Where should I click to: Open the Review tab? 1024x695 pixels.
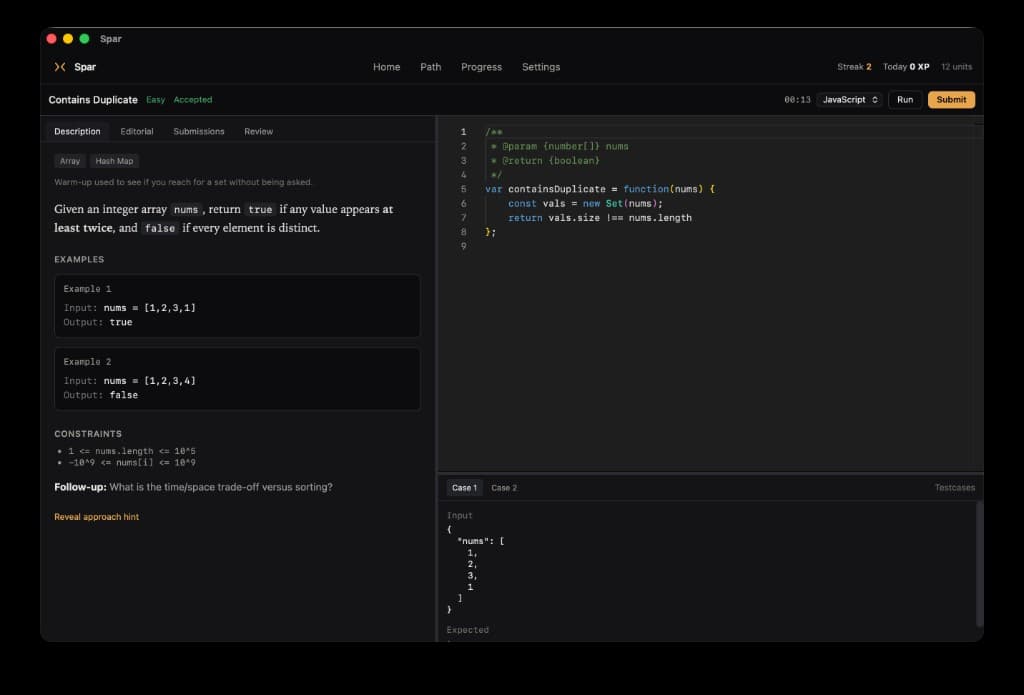pyautogui.click(x=259, y=131)
